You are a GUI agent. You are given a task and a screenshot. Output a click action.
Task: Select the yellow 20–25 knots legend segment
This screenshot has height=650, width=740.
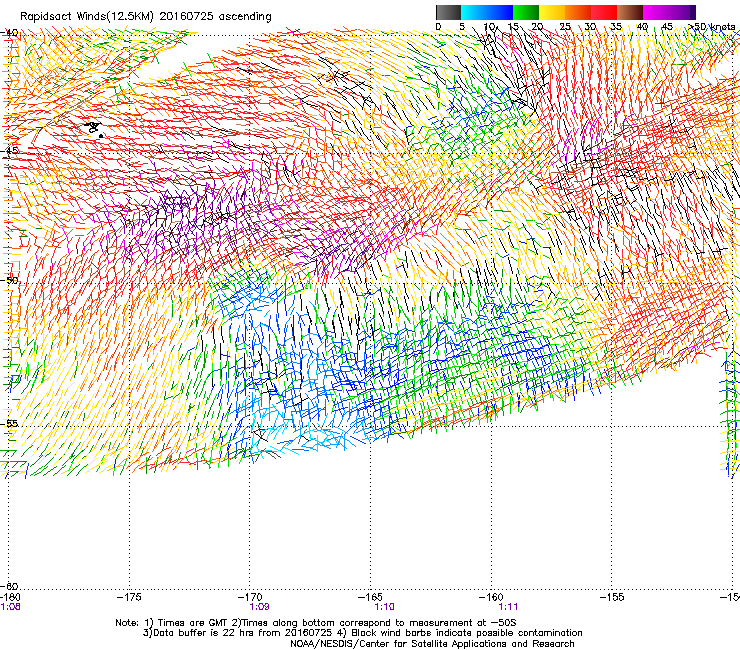pos(552,12)
